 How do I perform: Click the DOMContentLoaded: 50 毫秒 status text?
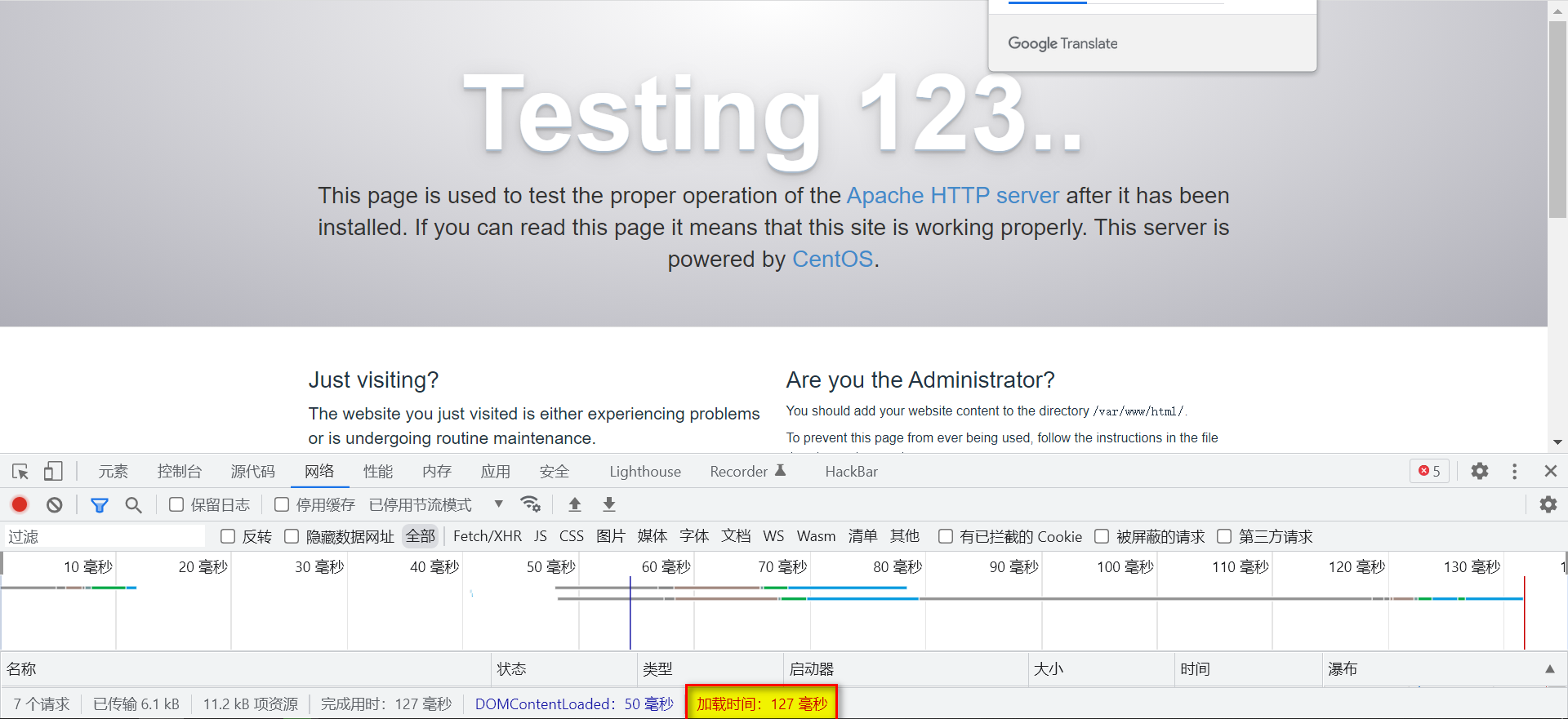point(574,704)
